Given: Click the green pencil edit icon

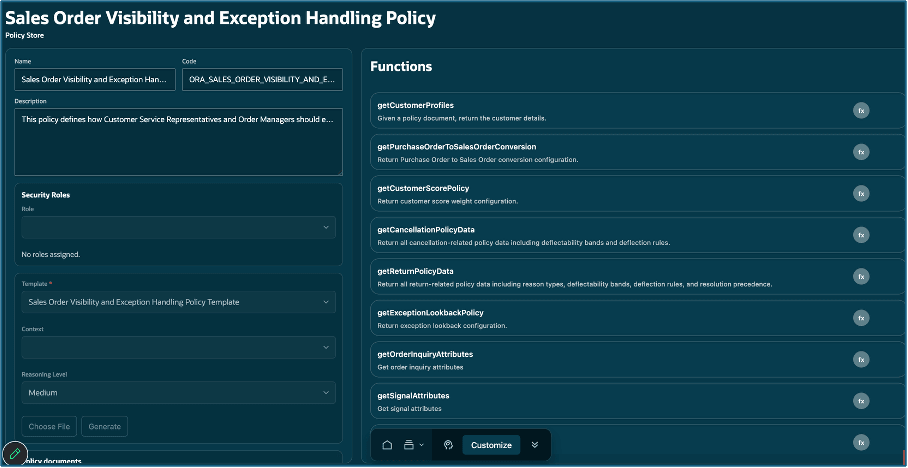Looking at the screenshot, I should 15,453.
